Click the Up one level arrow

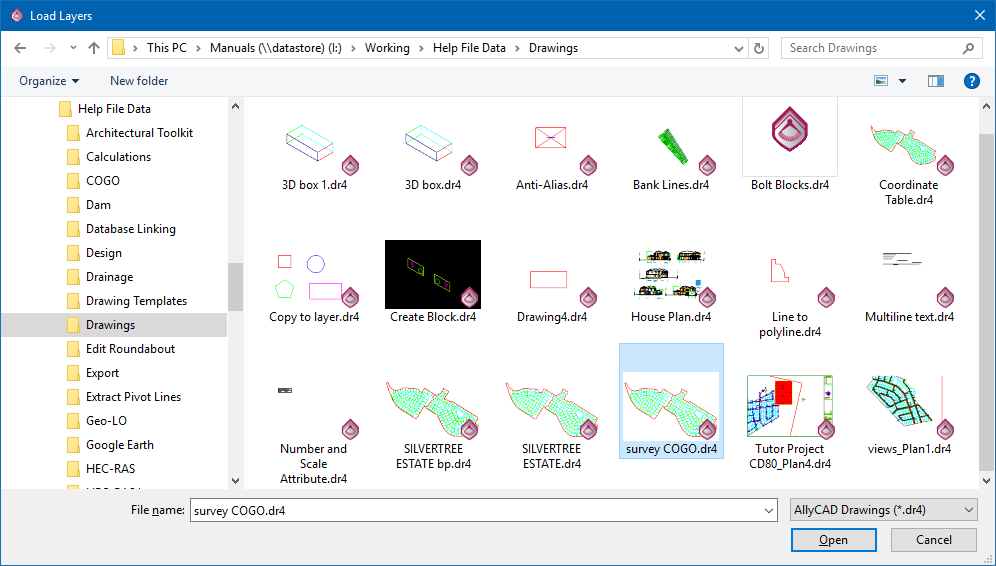(x=94, y=48)
